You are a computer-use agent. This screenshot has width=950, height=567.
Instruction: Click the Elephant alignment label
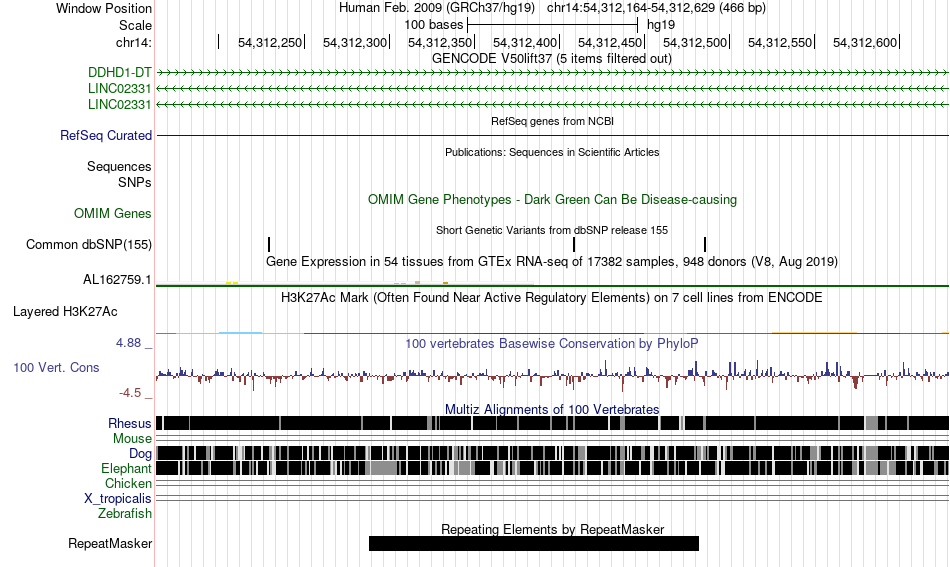[126, 468]
